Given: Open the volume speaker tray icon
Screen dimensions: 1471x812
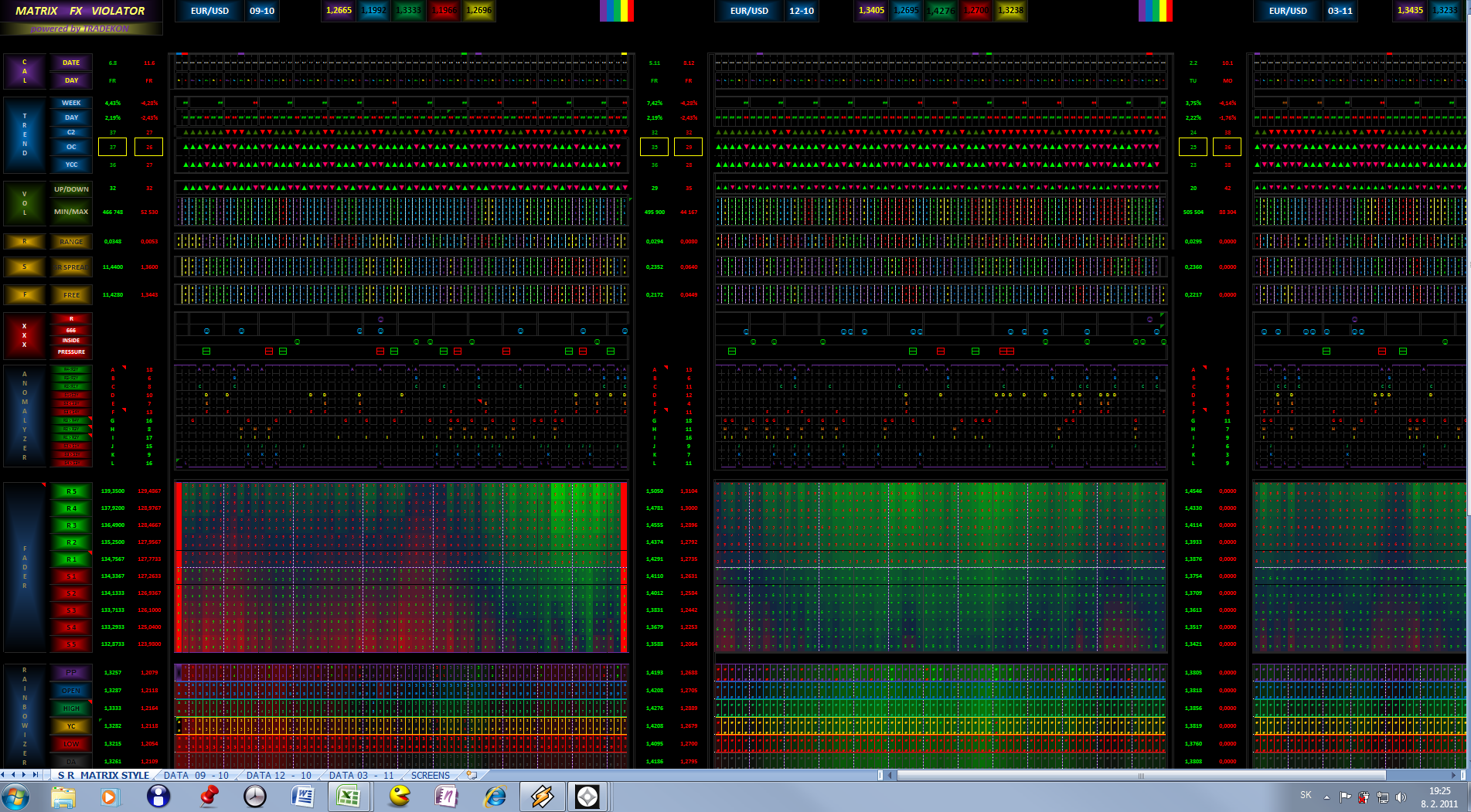Looking at the screenshot, I should 1401,797.
